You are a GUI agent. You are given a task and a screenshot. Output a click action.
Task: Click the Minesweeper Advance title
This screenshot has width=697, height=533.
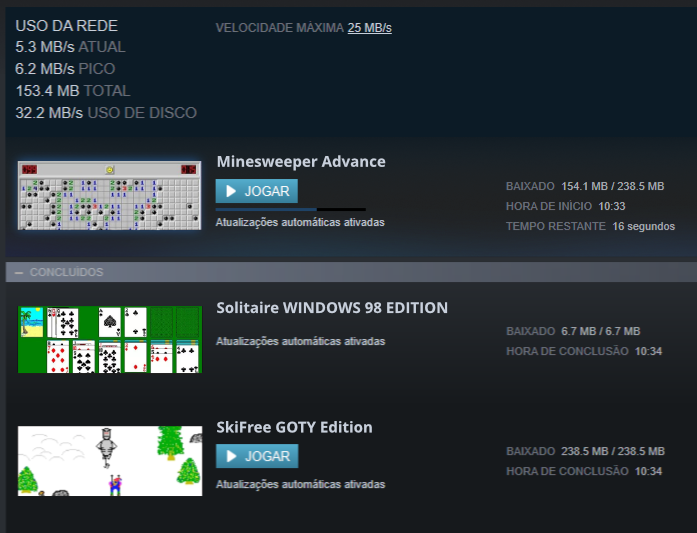click(301, 161)
